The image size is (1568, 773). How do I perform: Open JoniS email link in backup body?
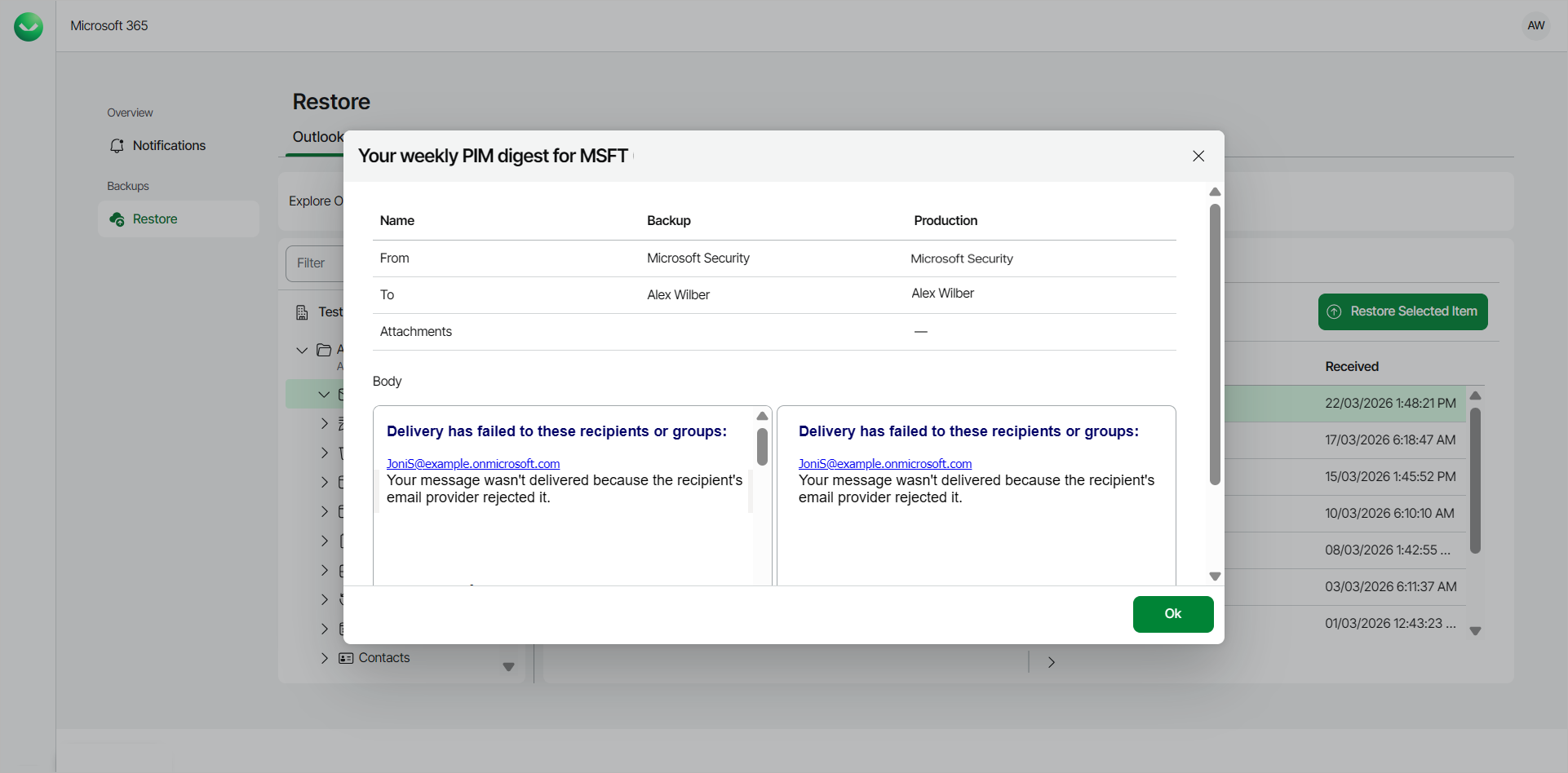pos(473,464)
